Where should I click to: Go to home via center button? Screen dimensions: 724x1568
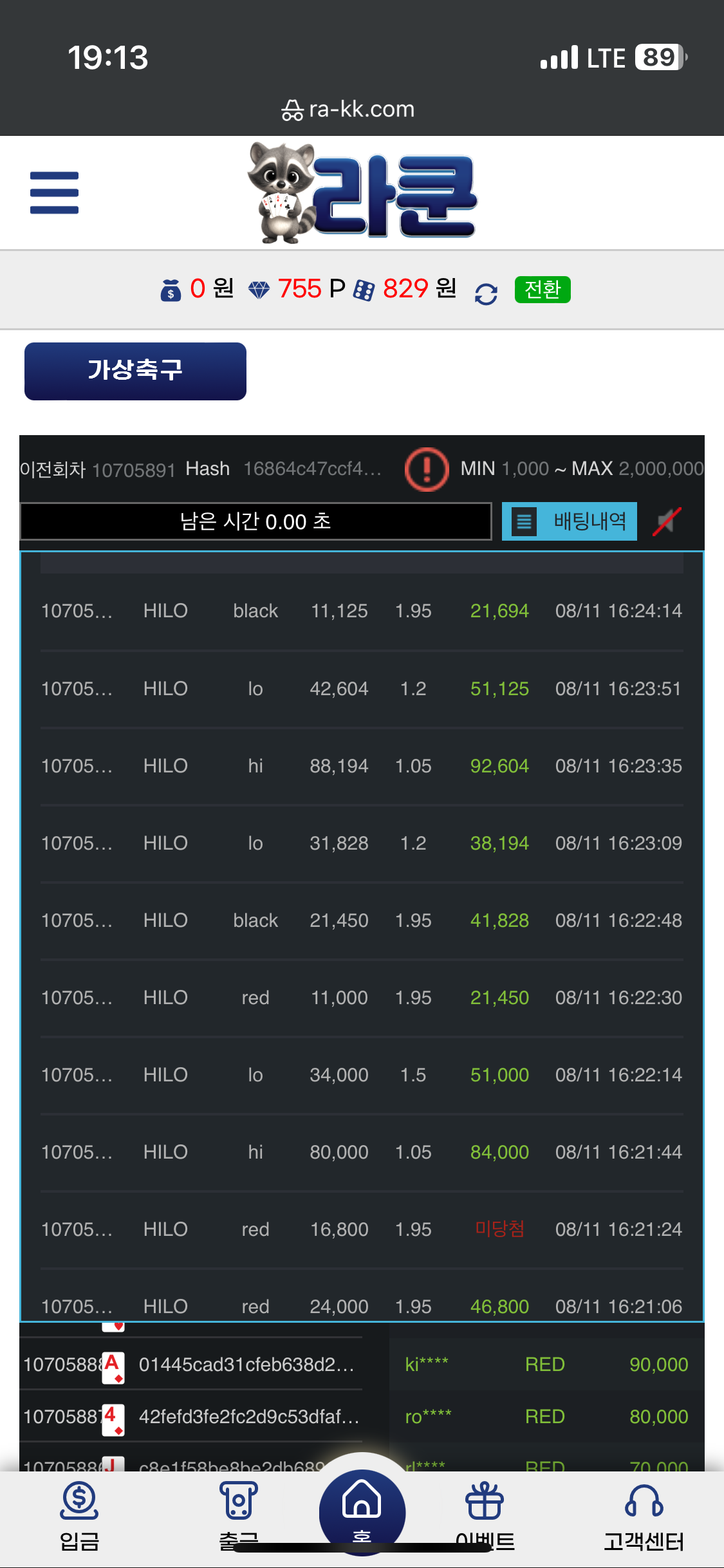pos(362,1511)
